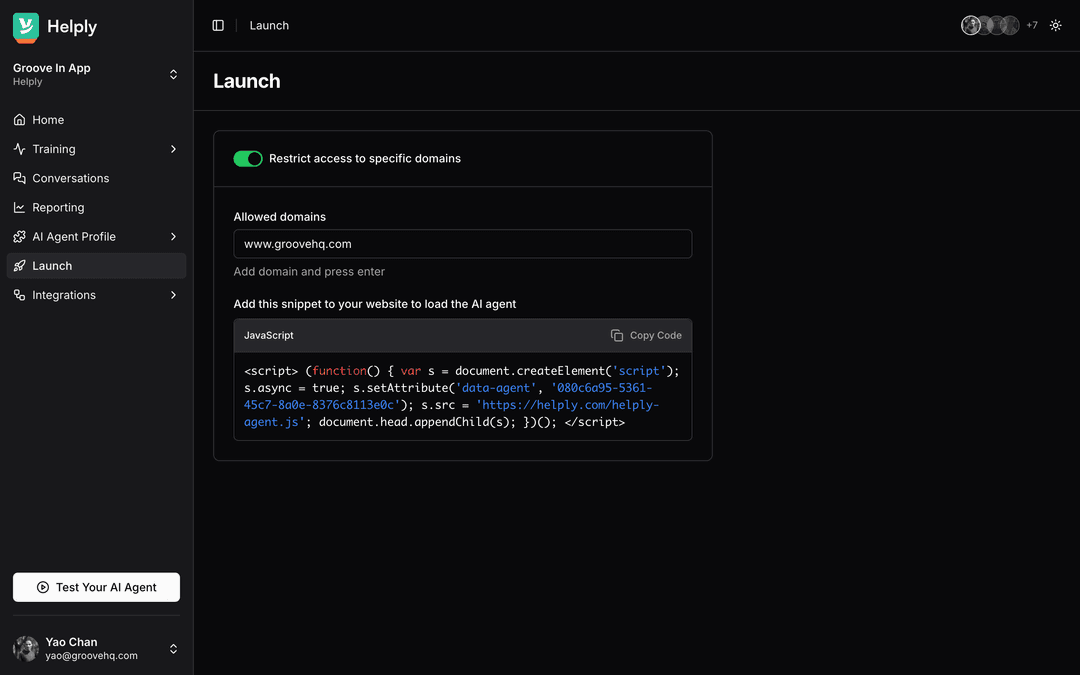
Task: Click the Launch rocket icon
Action: click(x=19, y=266)
